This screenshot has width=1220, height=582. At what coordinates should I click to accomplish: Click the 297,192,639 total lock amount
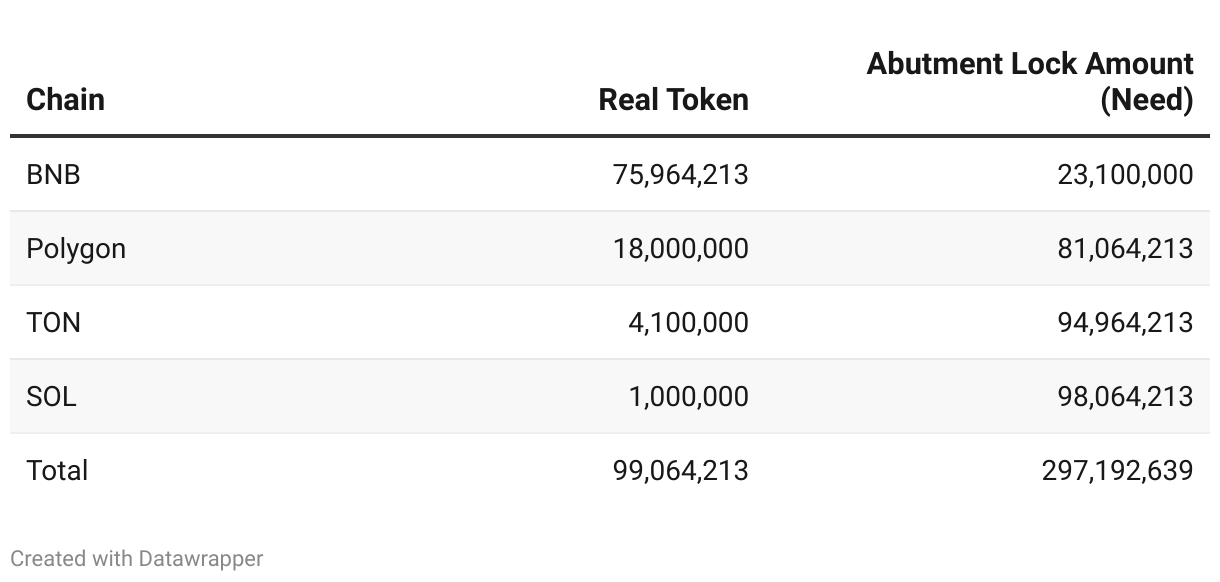pos(1117,471)
